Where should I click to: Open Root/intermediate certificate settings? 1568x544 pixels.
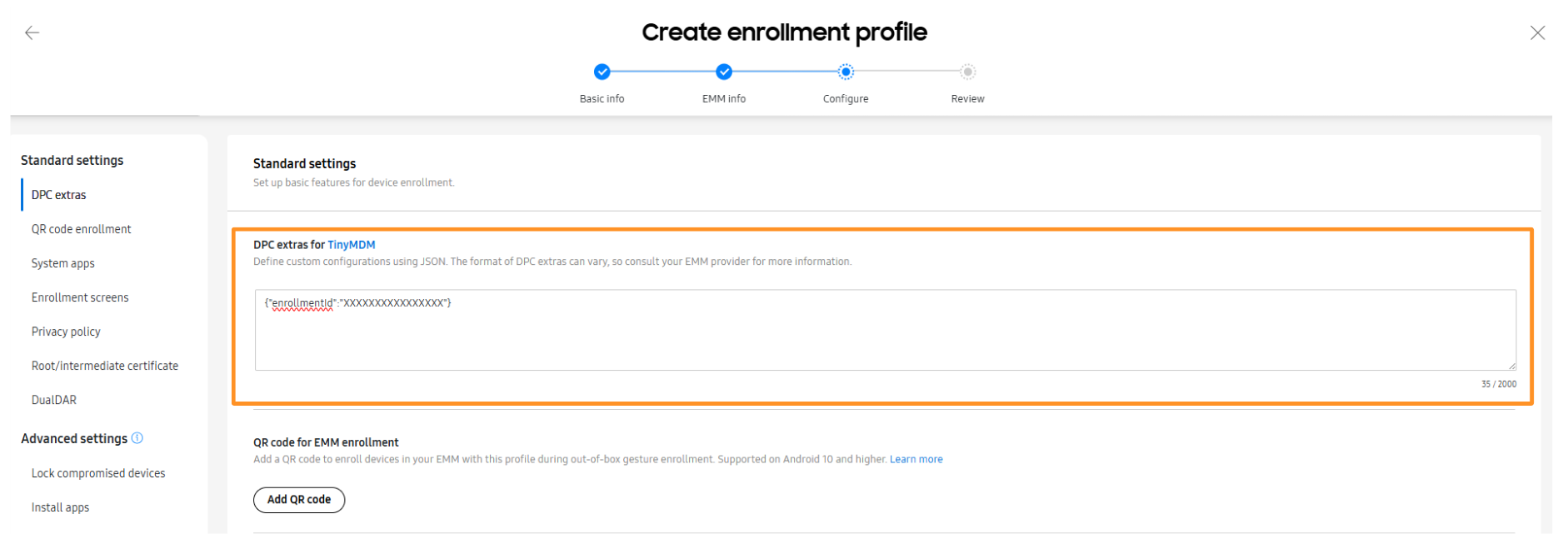(105, 366)
